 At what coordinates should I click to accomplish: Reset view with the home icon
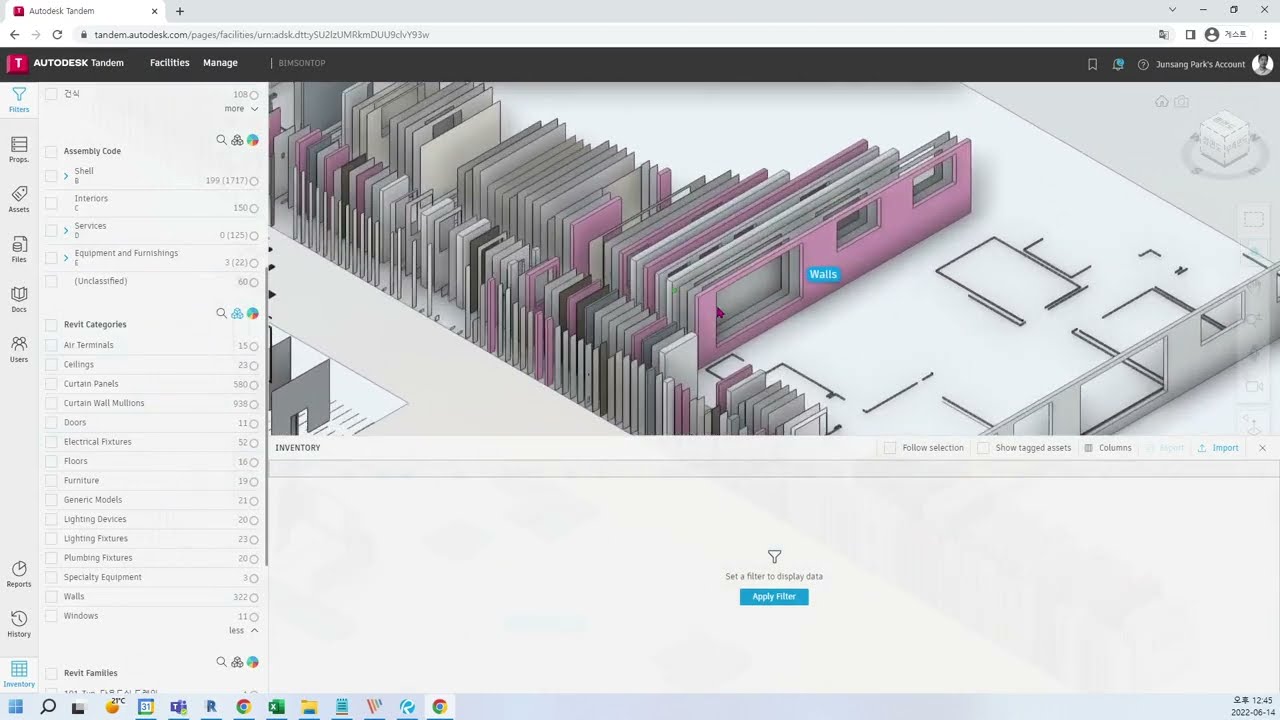point(1161,102)
